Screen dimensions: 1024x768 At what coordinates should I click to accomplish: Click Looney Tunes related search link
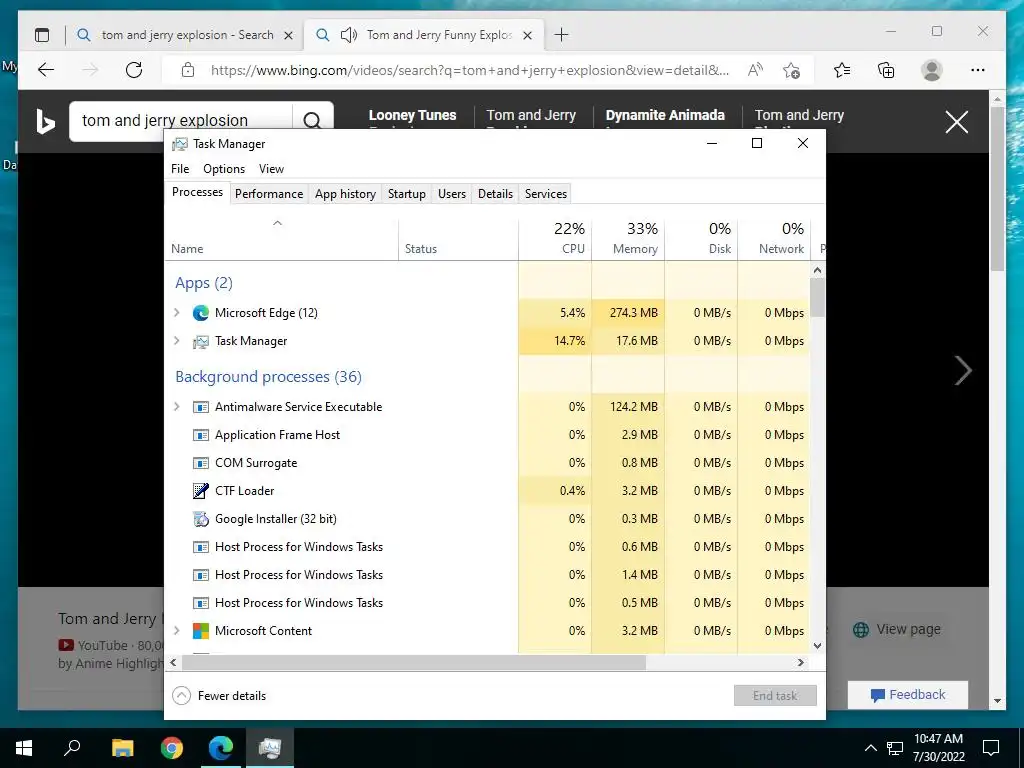point(412,116)
